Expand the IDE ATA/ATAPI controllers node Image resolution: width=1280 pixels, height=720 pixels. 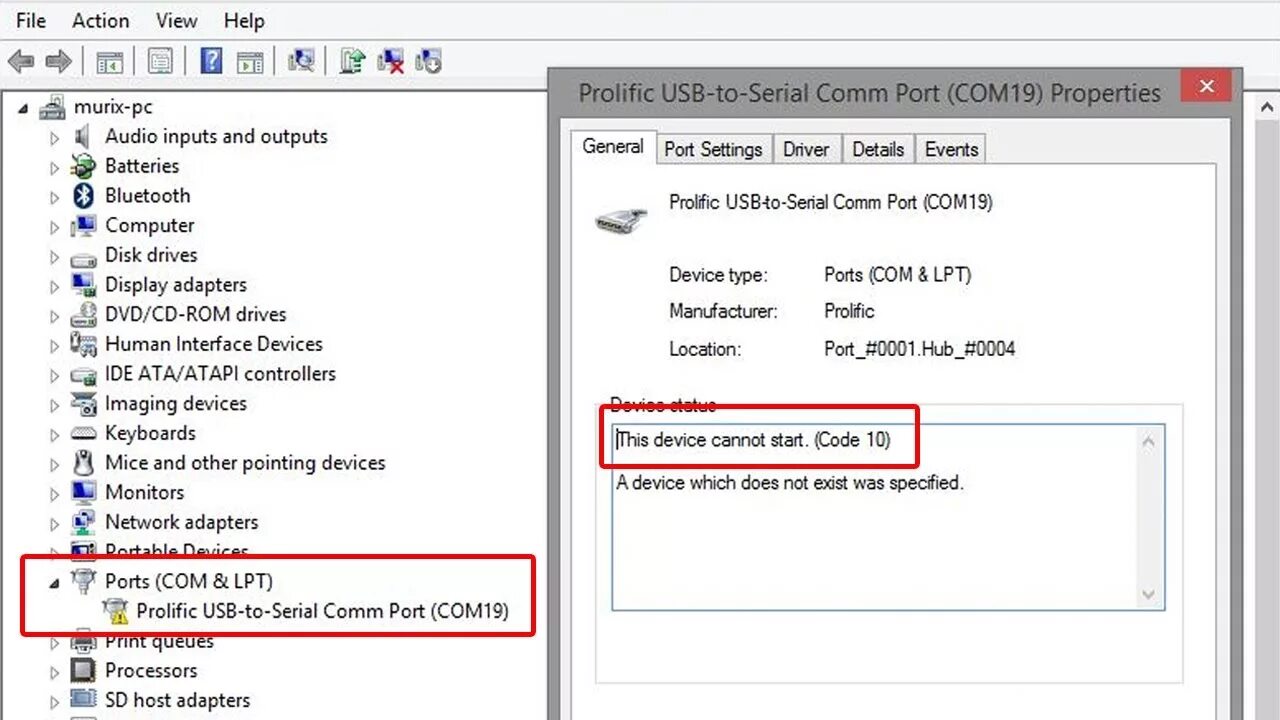click(55, 376)
